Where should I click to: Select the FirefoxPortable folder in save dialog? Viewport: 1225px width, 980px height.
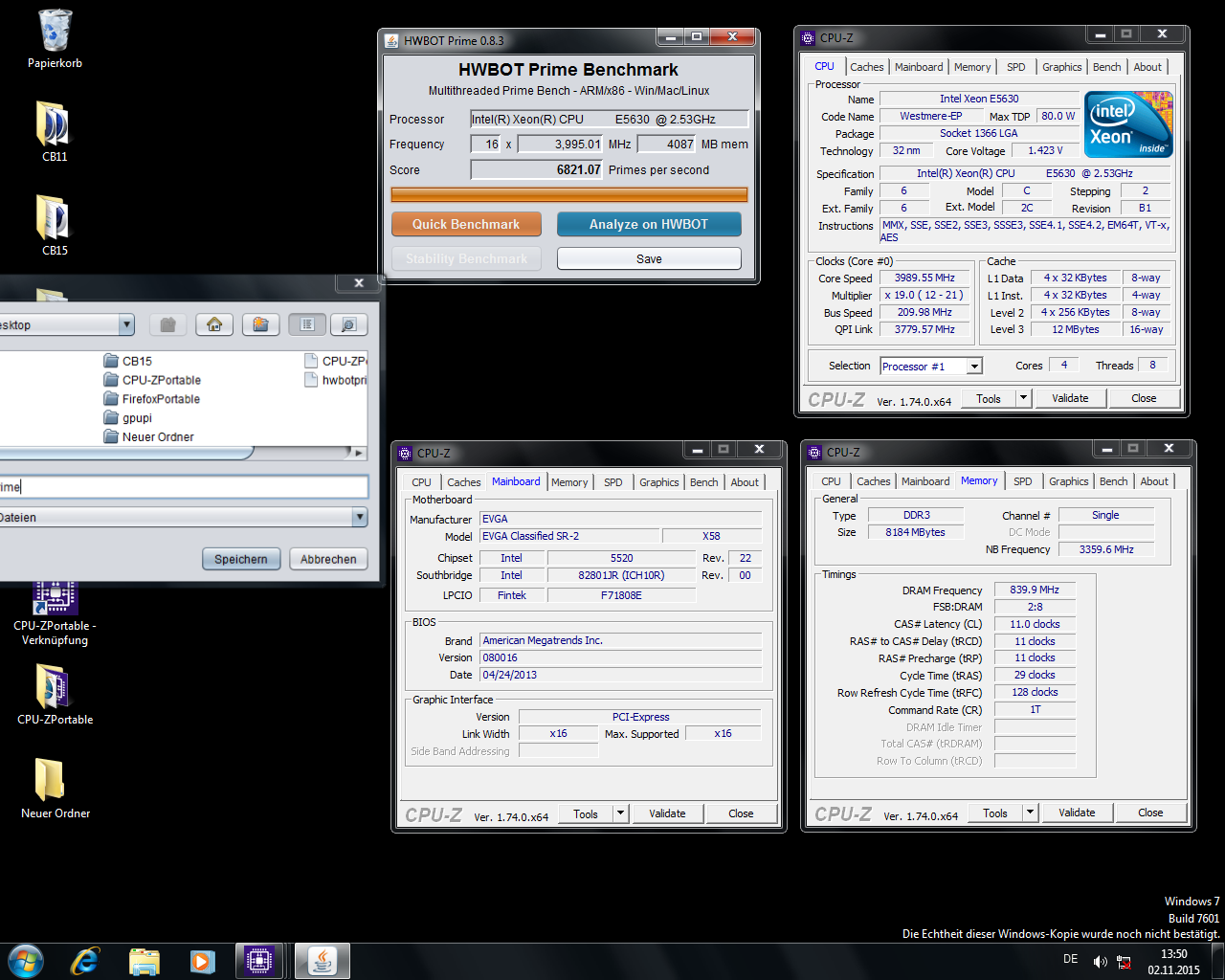[152, 399]
